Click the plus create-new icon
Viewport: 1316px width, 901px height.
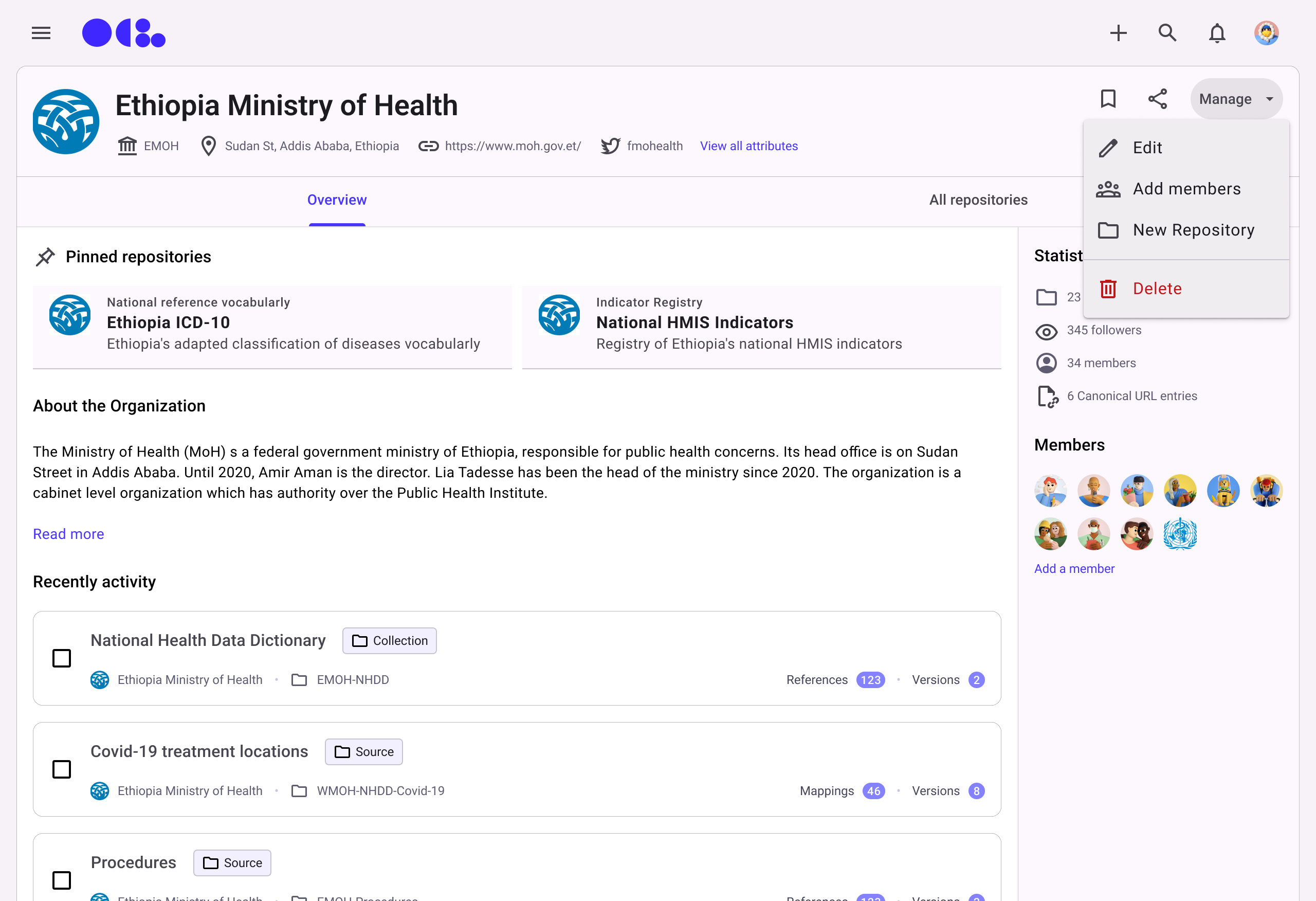click(x=1118, y=33)
